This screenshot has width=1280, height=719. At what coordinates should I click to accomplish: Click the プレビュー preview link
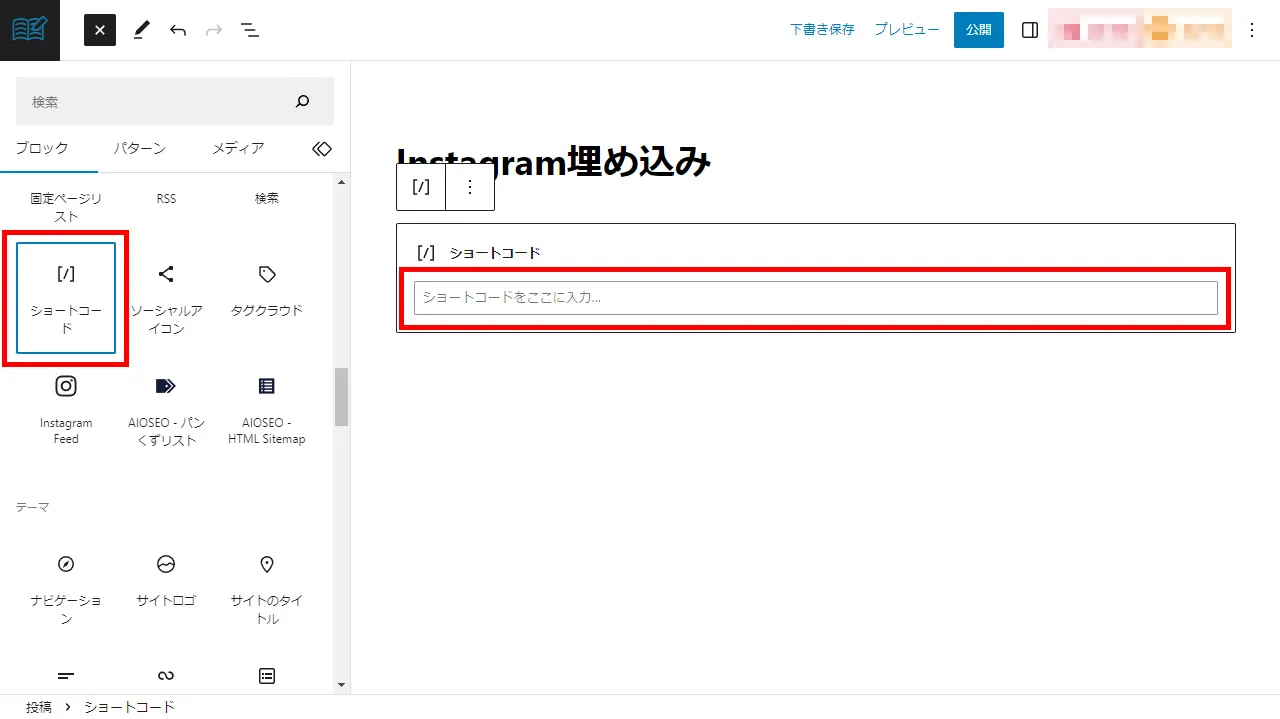(907, 30)
